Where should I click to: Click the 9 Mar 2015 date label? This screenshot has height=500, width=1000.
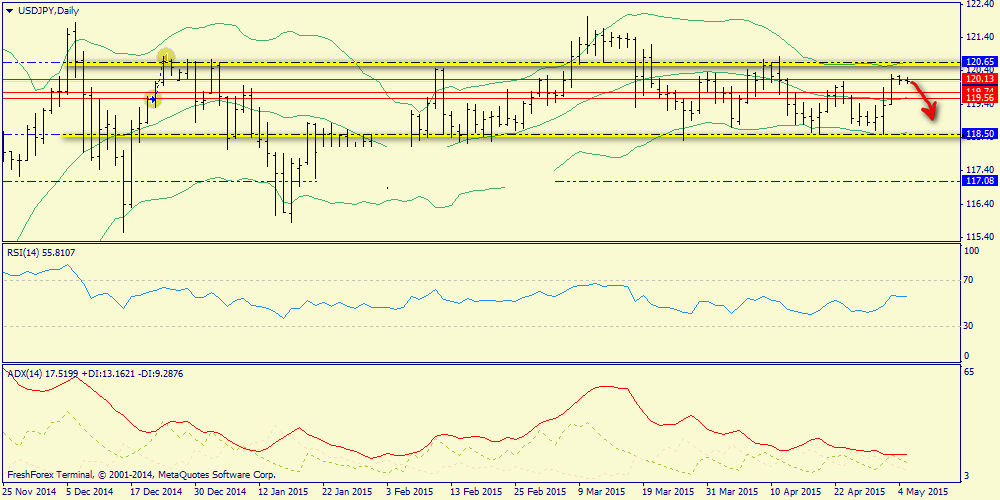click(x=604, y=492)
